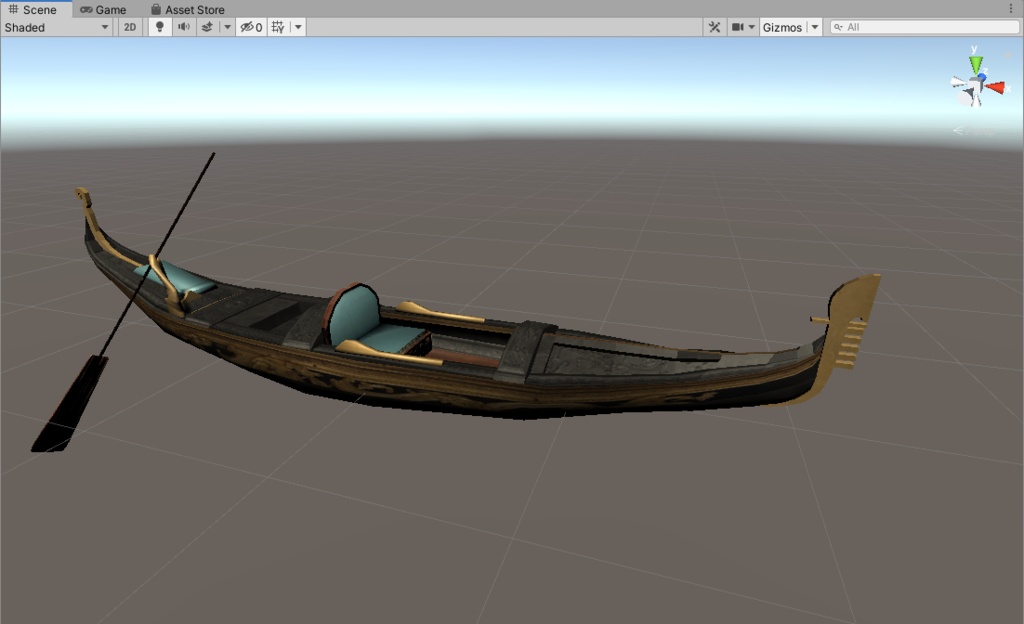Image resolution: width=1024 pixels, height=624 pixels.
Task: Open search filter magnifier dropdown
Action: (x=839, y=27)
